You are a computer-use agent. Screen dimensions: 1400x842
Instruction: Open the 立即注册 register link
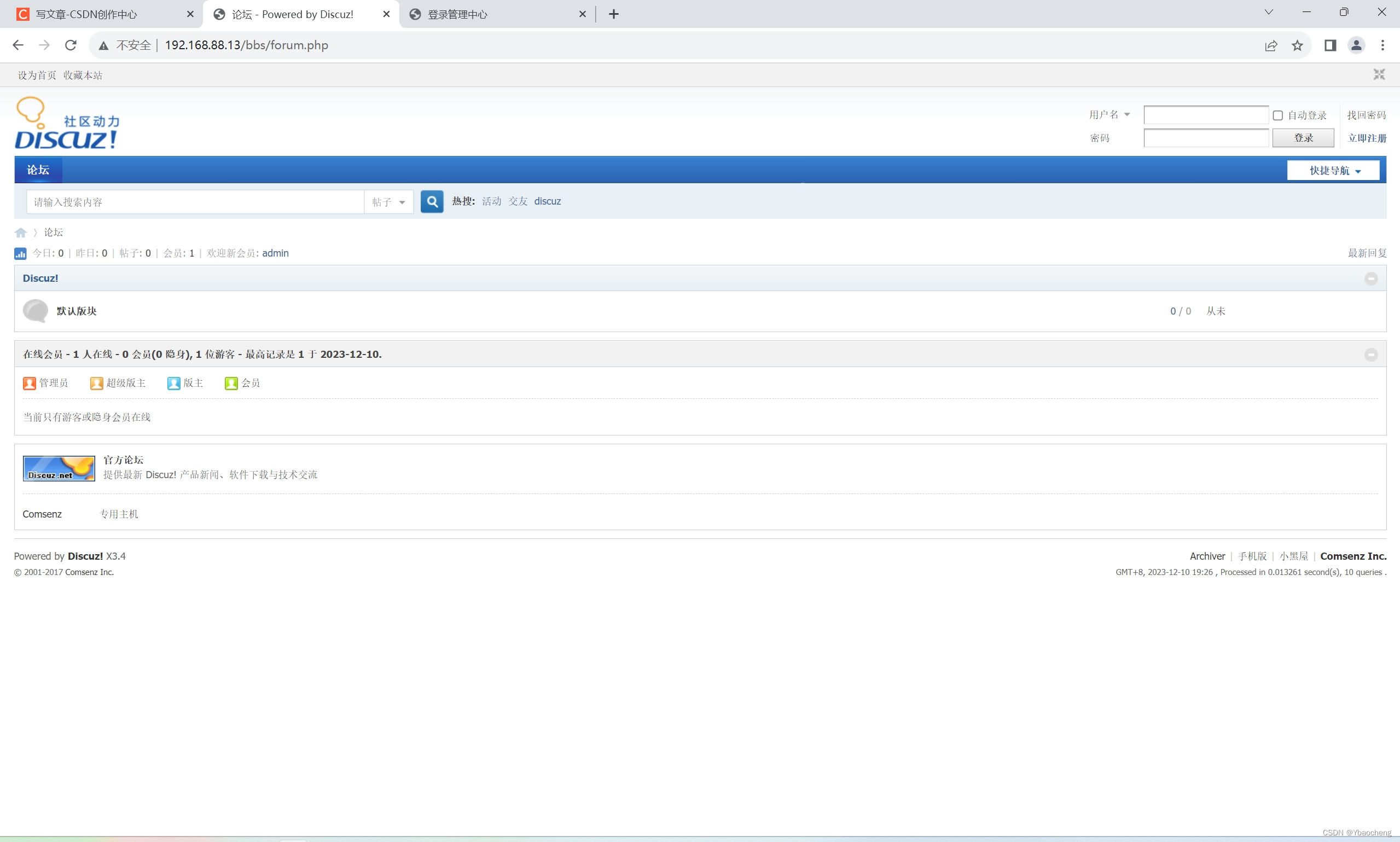pos(1367,138)
